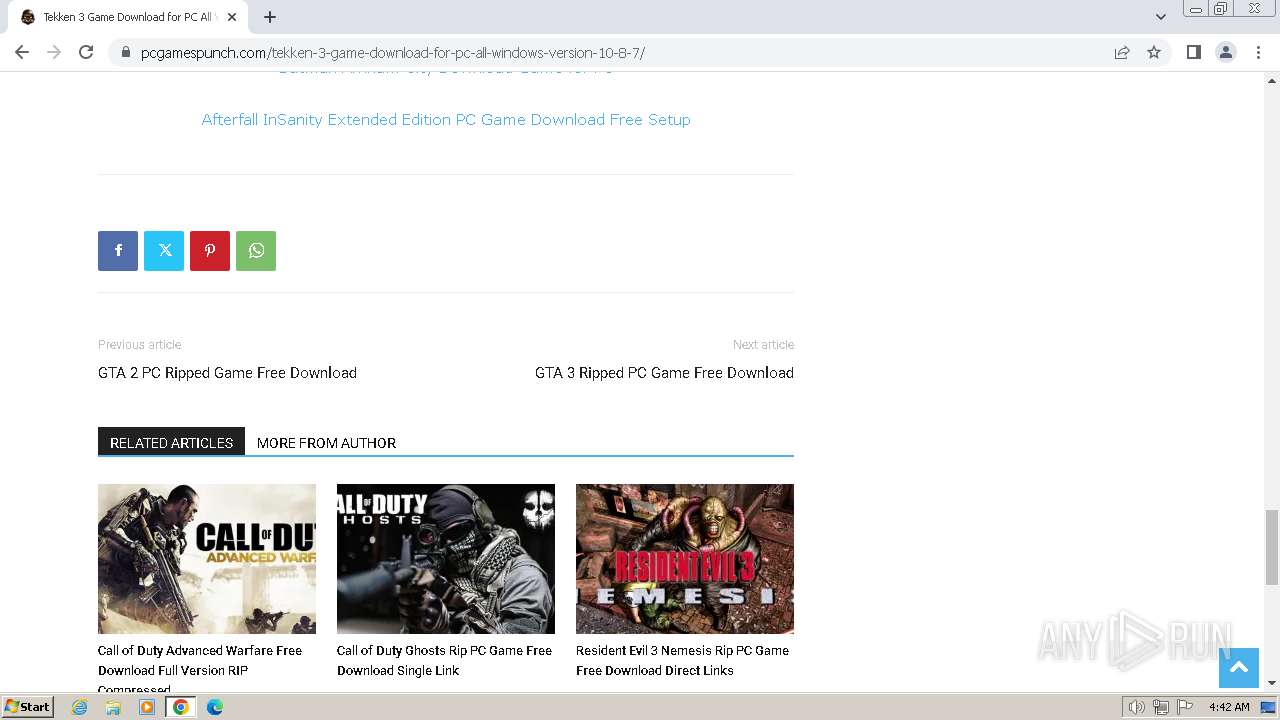
Task: Click Call of Duty Ghosts thumbnail
Action: [x=446, y=559]
